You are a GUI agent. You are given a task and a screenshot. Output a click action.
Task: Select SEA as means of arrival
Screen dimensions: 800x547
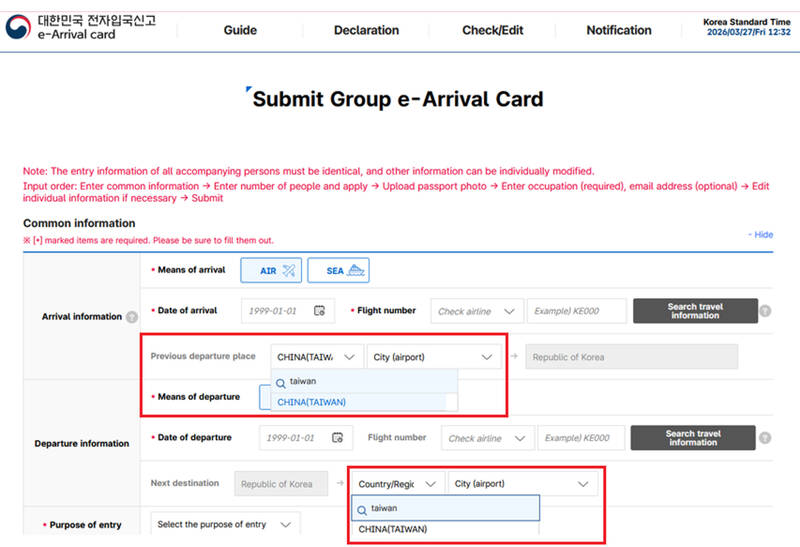tap(338, 270)
